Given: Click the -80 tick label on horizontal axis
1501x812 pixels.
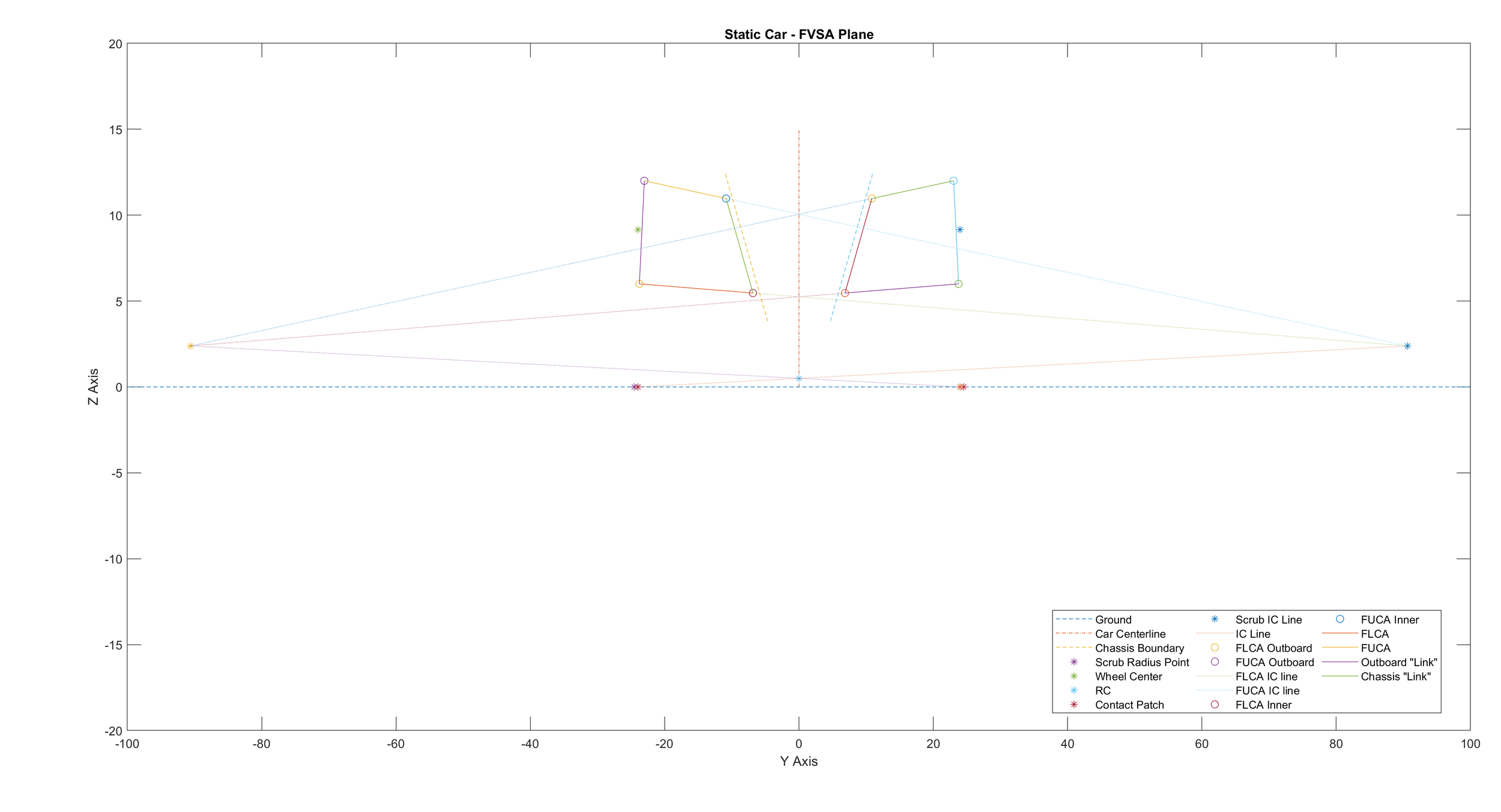Looking at the screenshot, I should pos(261,744).
